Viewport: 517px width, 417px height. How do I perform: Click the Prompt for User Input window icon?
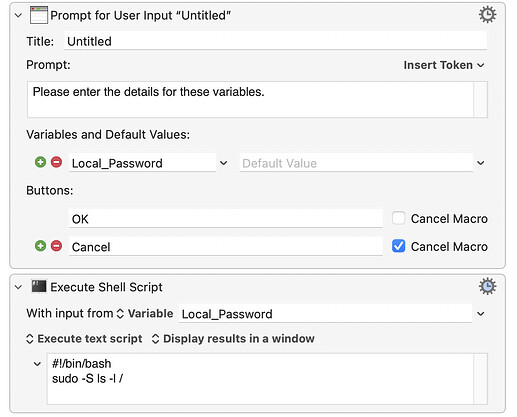pyautogui.click(x=39, y=15)
